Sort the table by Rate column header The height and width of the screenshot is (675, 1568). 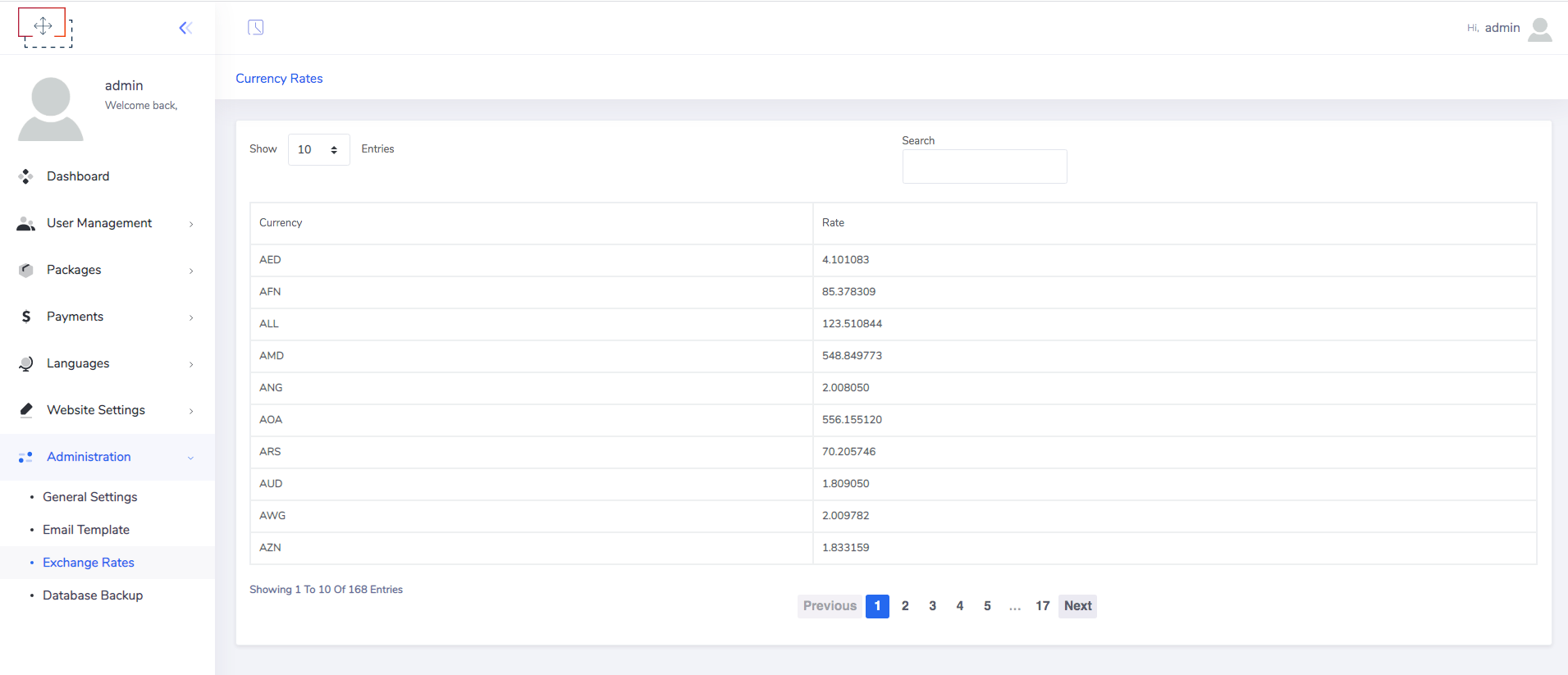pos(833,223)
